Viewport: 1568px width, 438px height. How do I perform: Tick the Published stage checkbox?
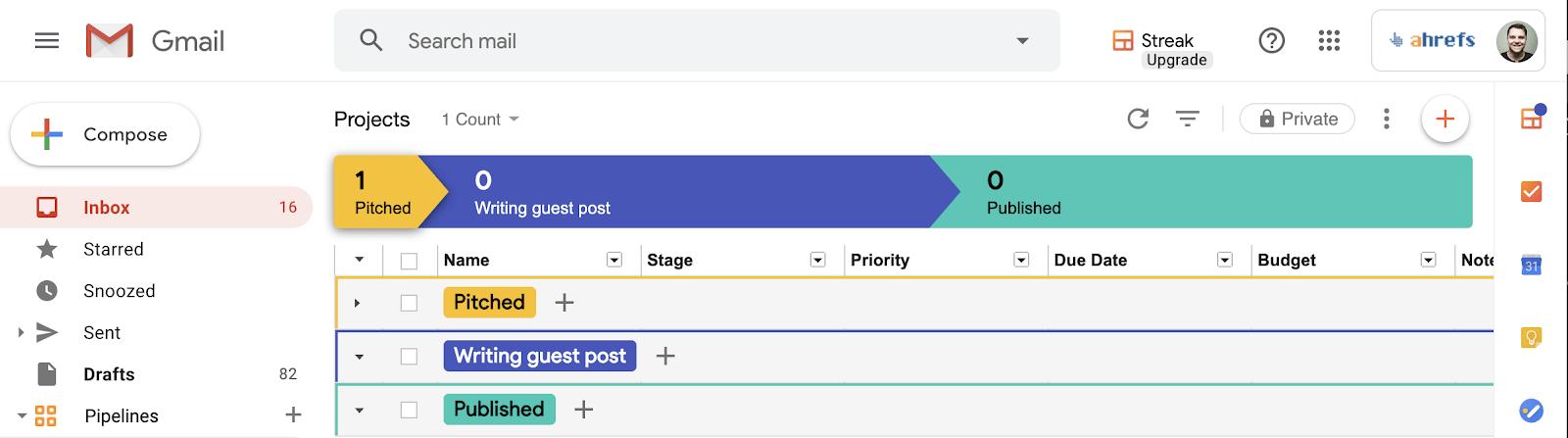[409, 410]
